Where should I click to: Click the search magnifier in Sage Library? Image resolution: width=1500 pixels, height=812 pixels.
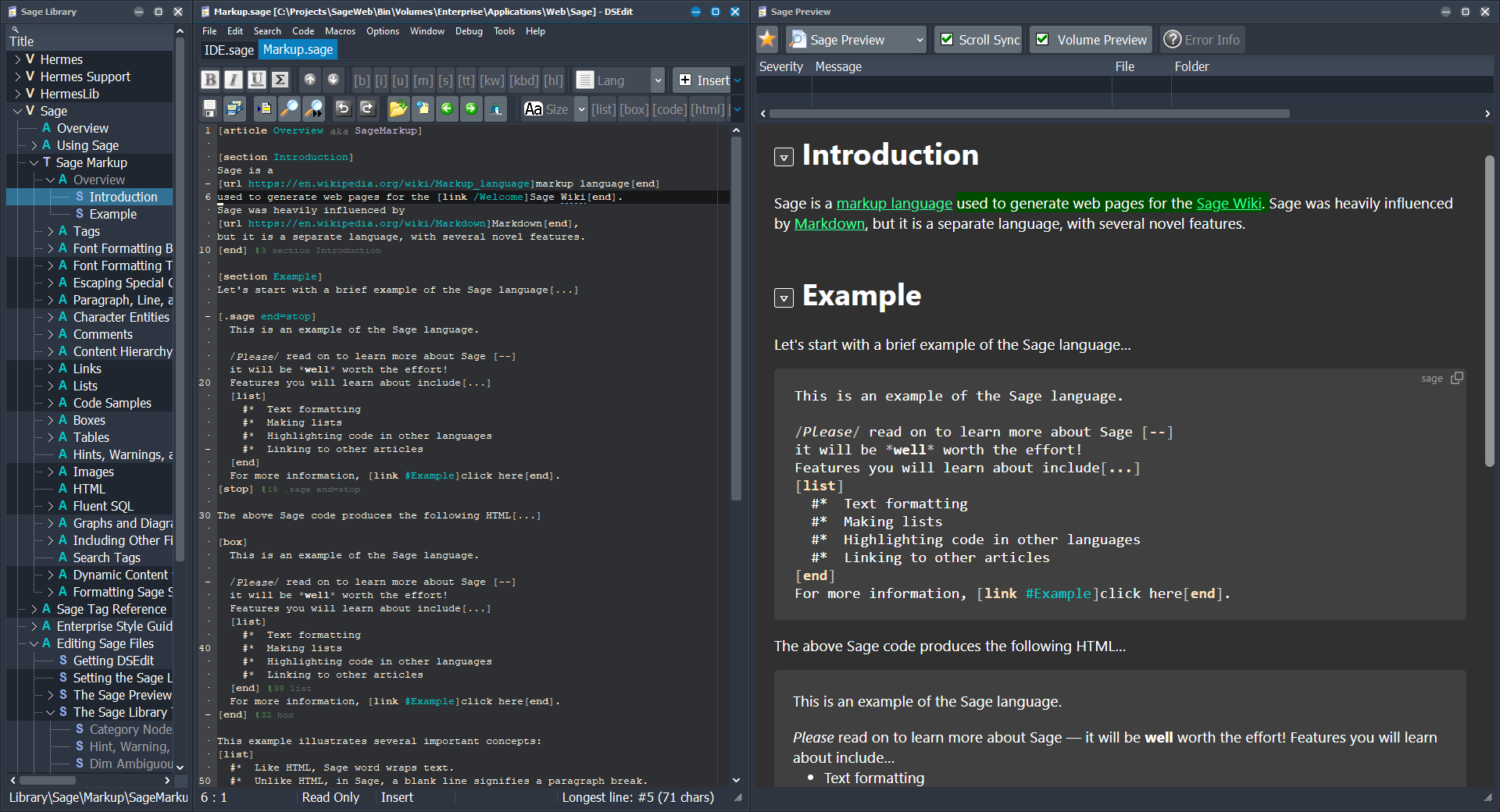click(15, 30)
